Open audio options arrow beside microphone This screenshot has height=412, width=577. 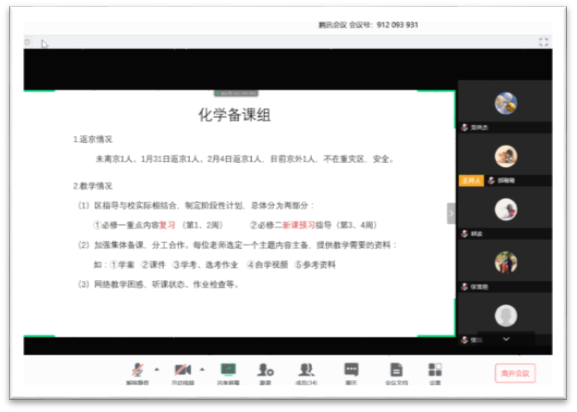pyautogui.click(x=157, y=369)
